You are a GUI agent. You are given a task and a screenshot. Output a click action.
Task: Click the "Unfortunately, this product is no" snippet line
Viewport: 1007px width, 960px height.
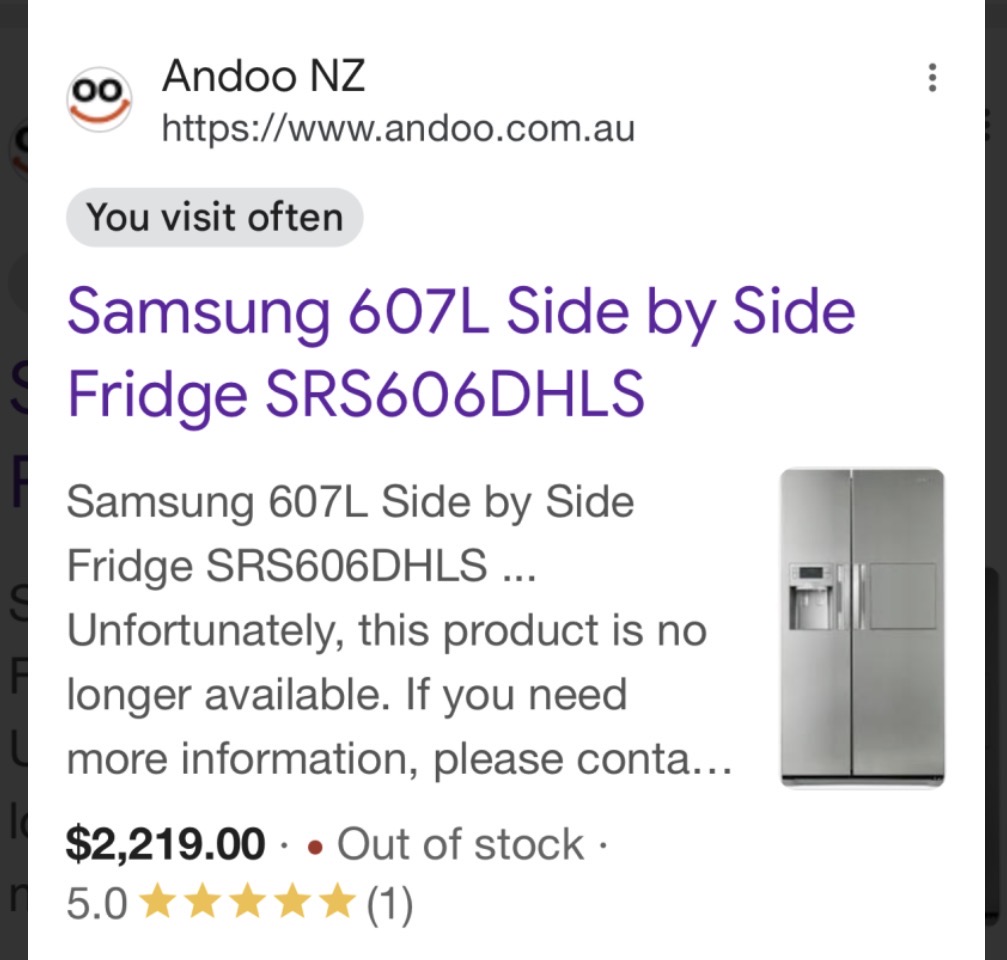(386, 630)
